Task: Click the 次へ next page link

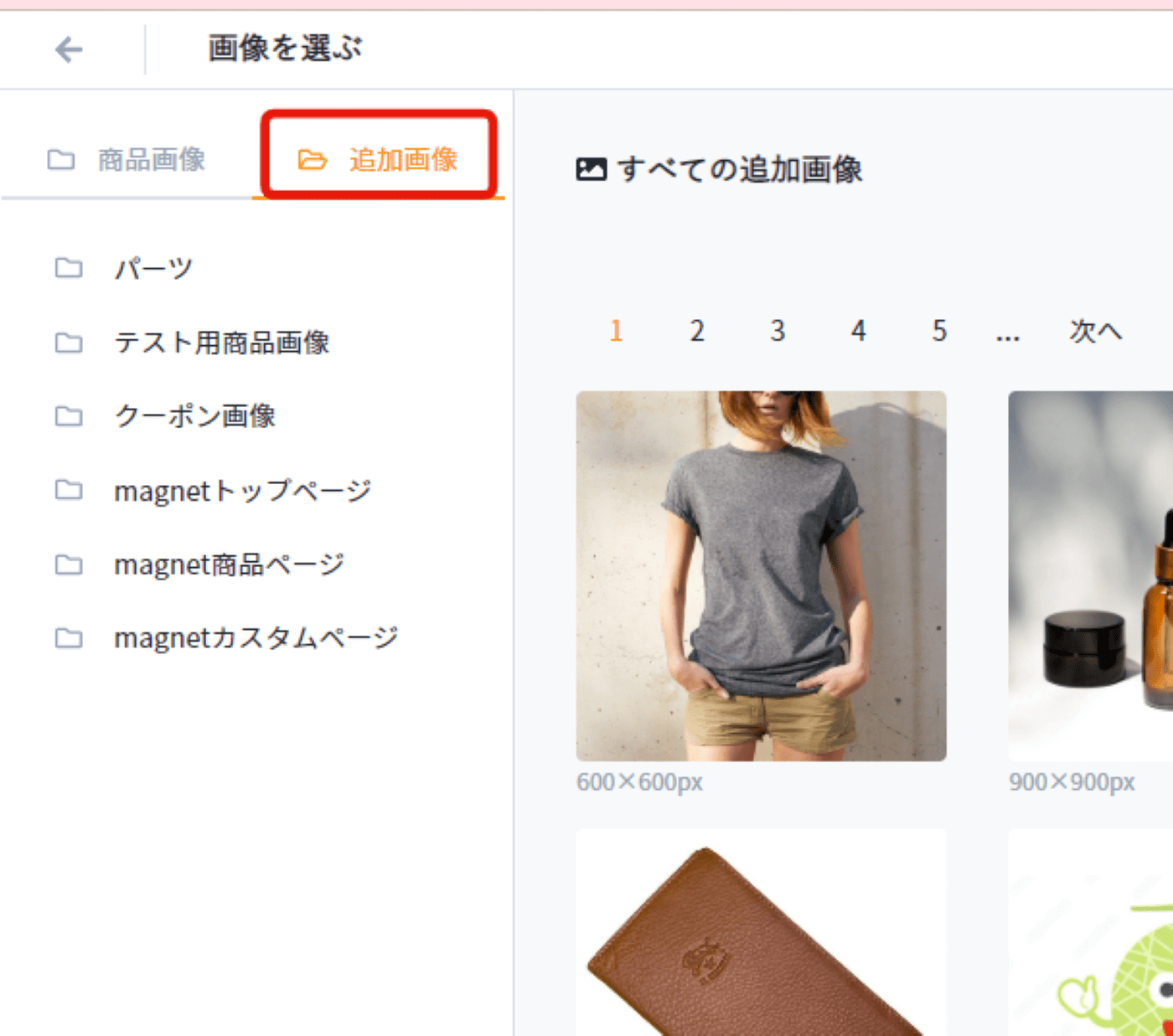Action: [1095, 331]
